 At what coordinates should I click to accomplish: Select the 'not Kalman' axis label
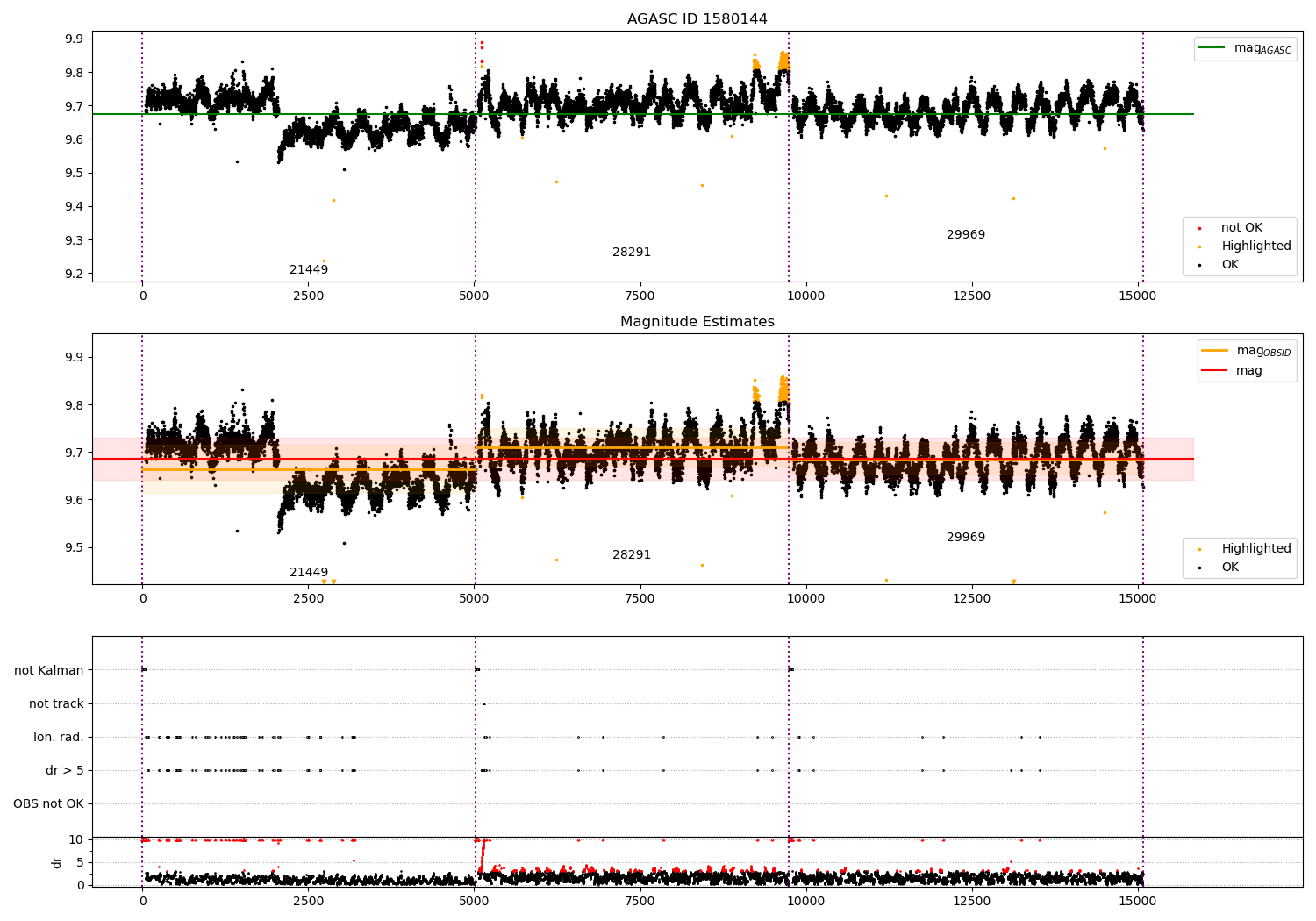pyautogui.click(x=49, y=670)
